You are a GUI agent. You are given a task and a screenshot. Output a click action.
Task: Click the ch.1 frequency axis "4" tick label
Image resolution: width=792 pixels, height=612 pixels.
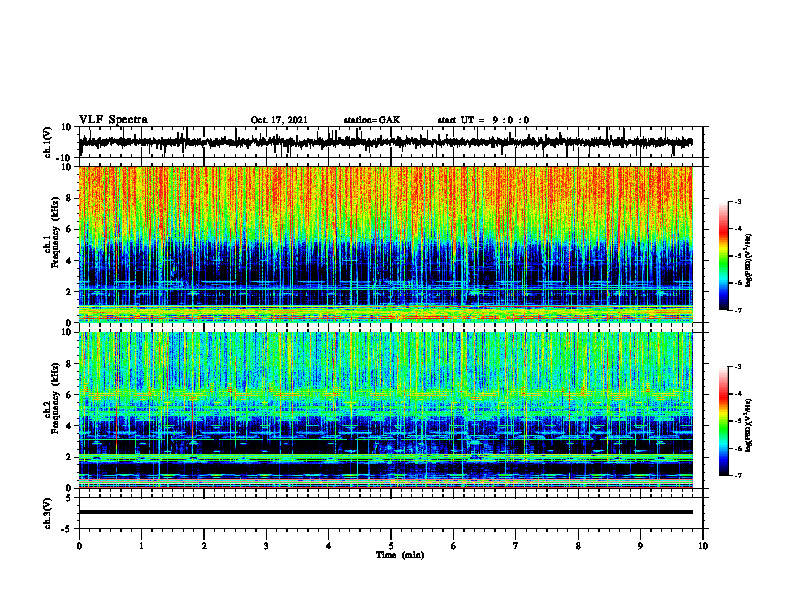[x=69, y=261]
